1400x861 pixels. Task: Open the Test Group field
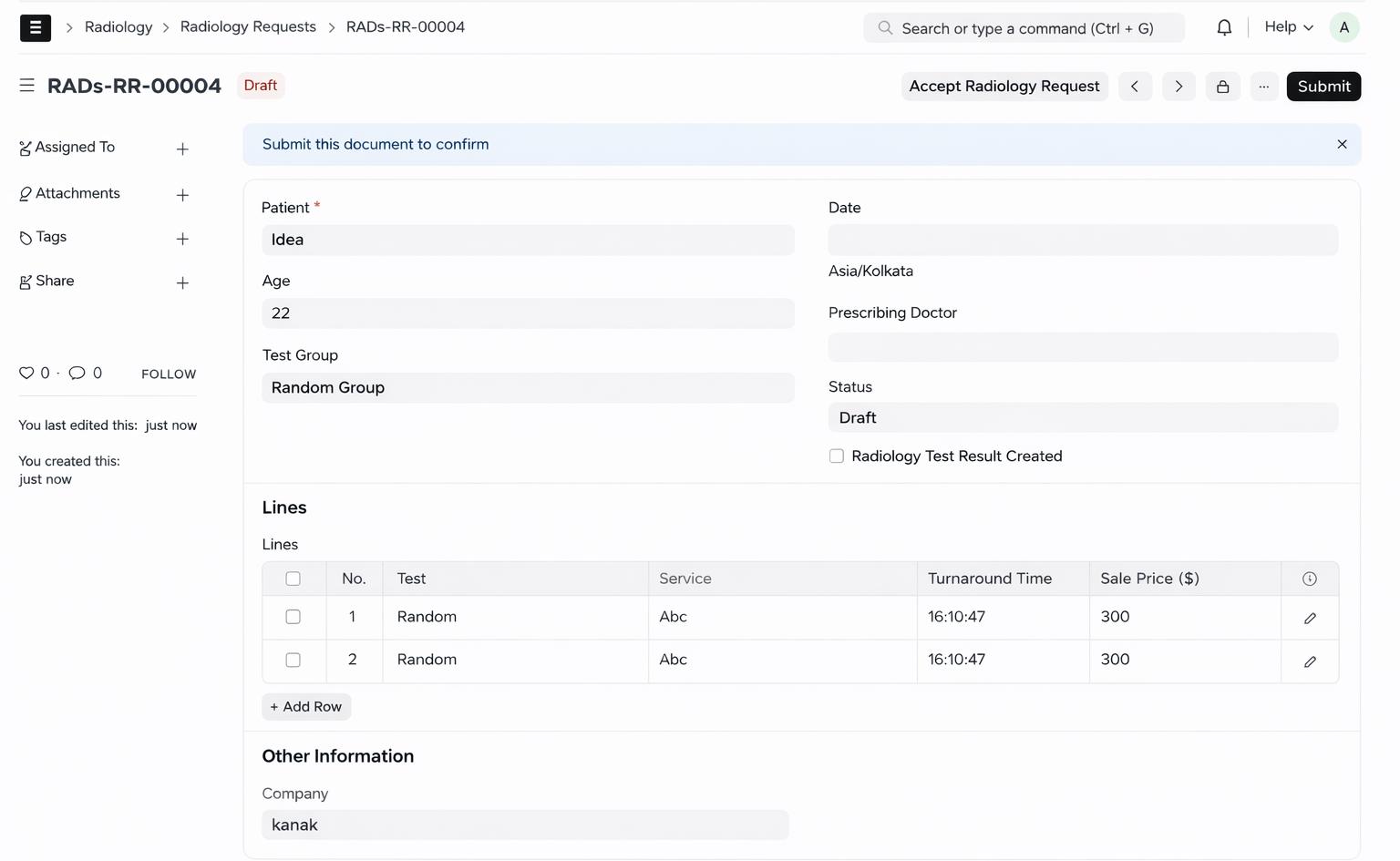[x=528, y=388]
